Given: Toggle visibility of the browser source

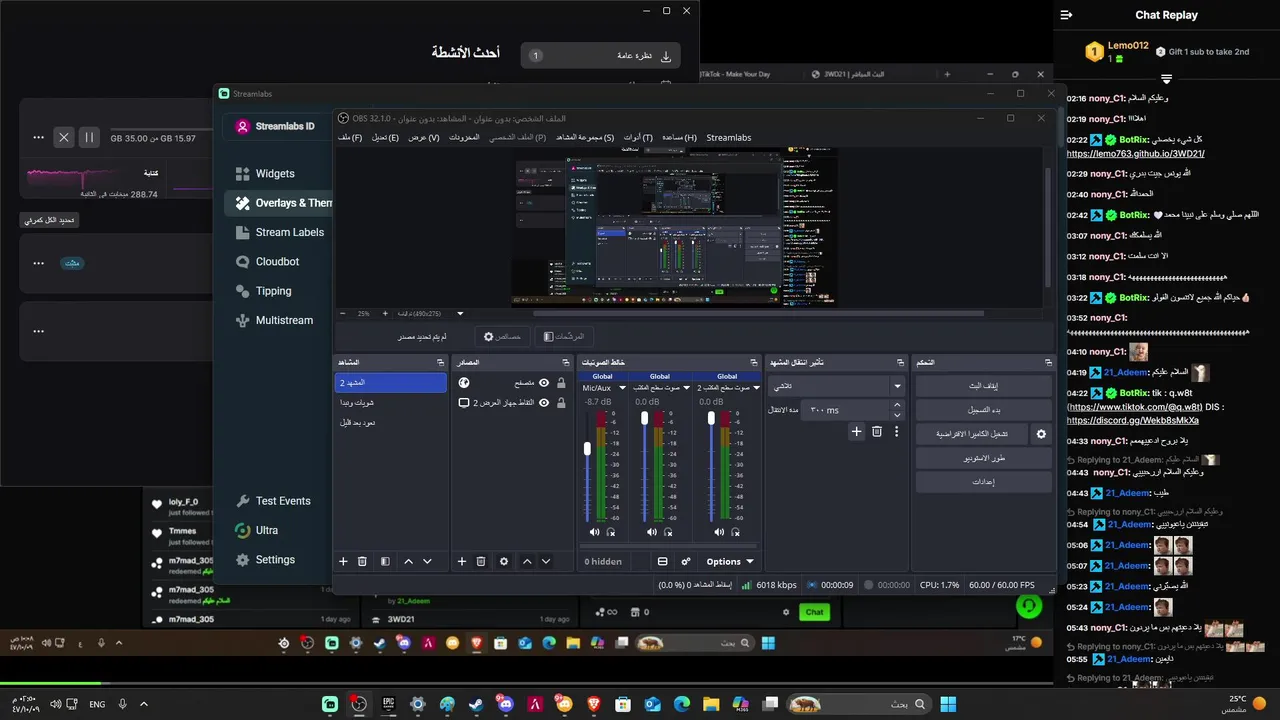Looking at the screenshot, I should coord(544,383).
